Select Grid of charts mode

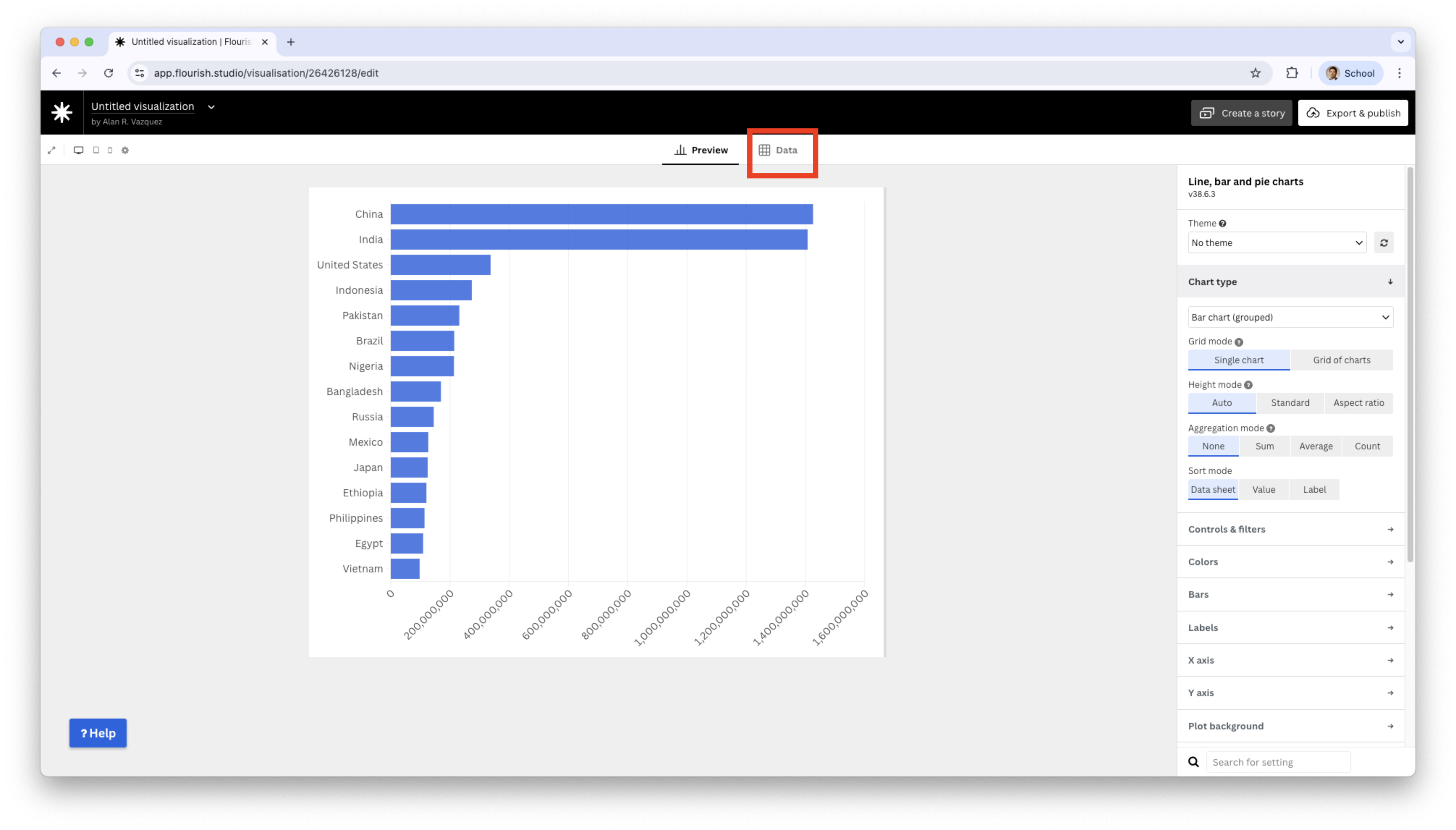1341,360
